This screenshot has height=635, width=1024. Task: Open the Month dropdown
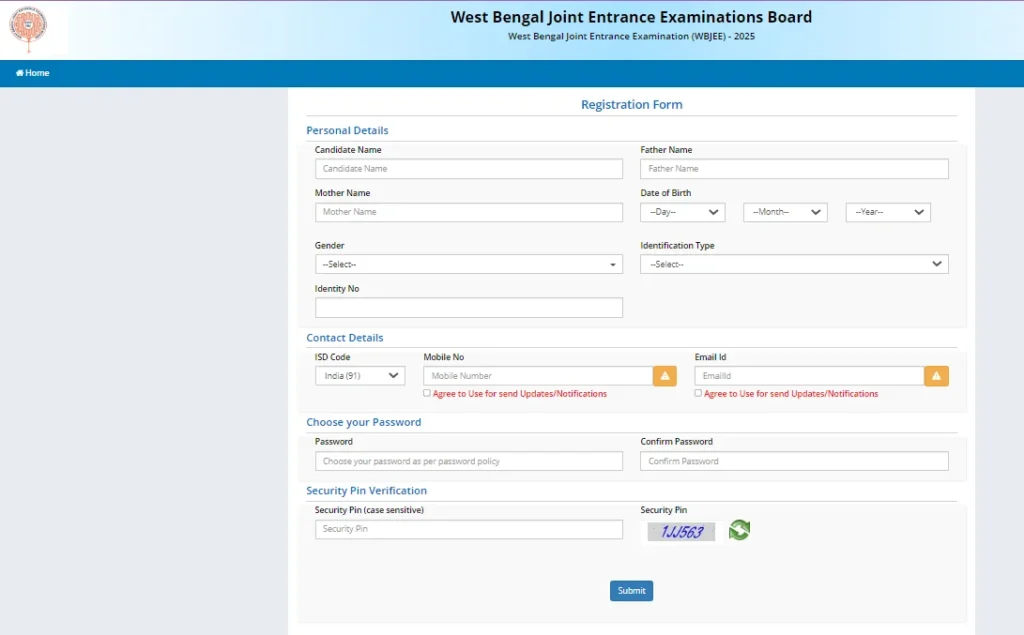coord(785,212)
